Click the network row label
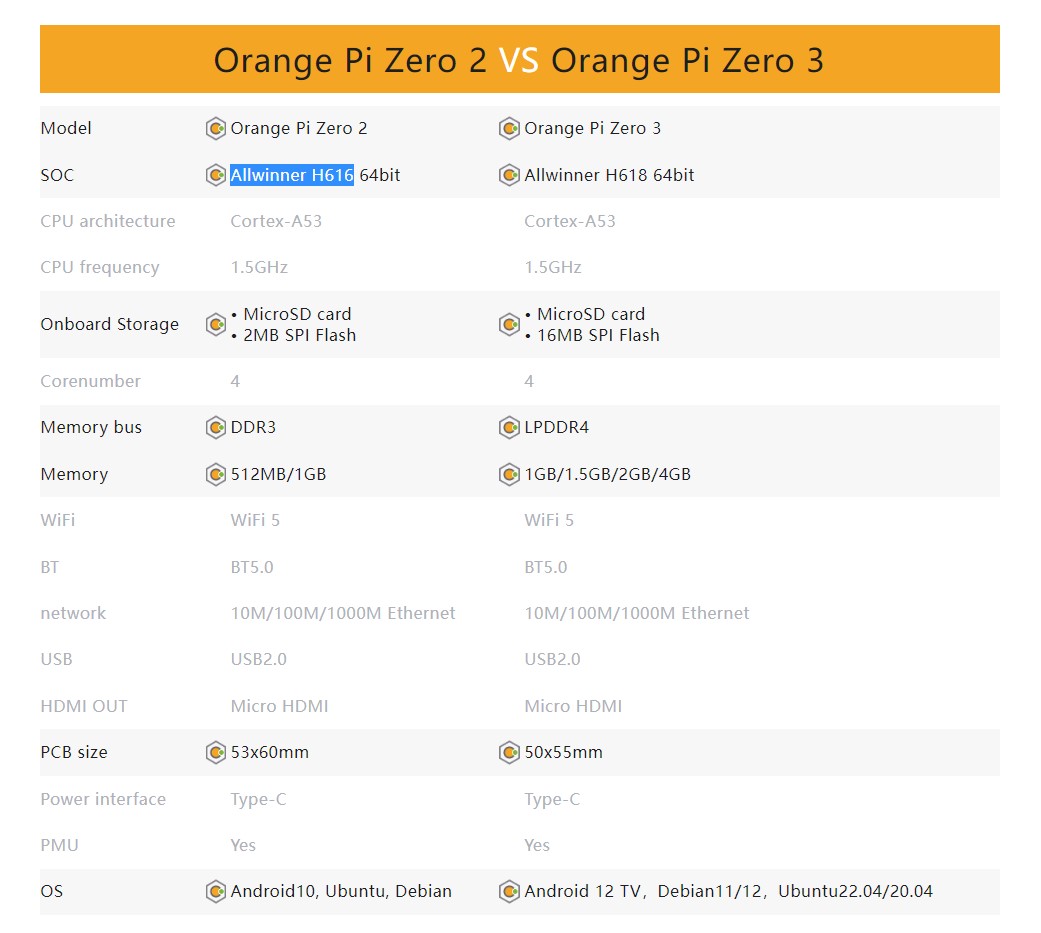Viewport: 1041px width, 933px height. pyautogui.click(x=73, y=613)
